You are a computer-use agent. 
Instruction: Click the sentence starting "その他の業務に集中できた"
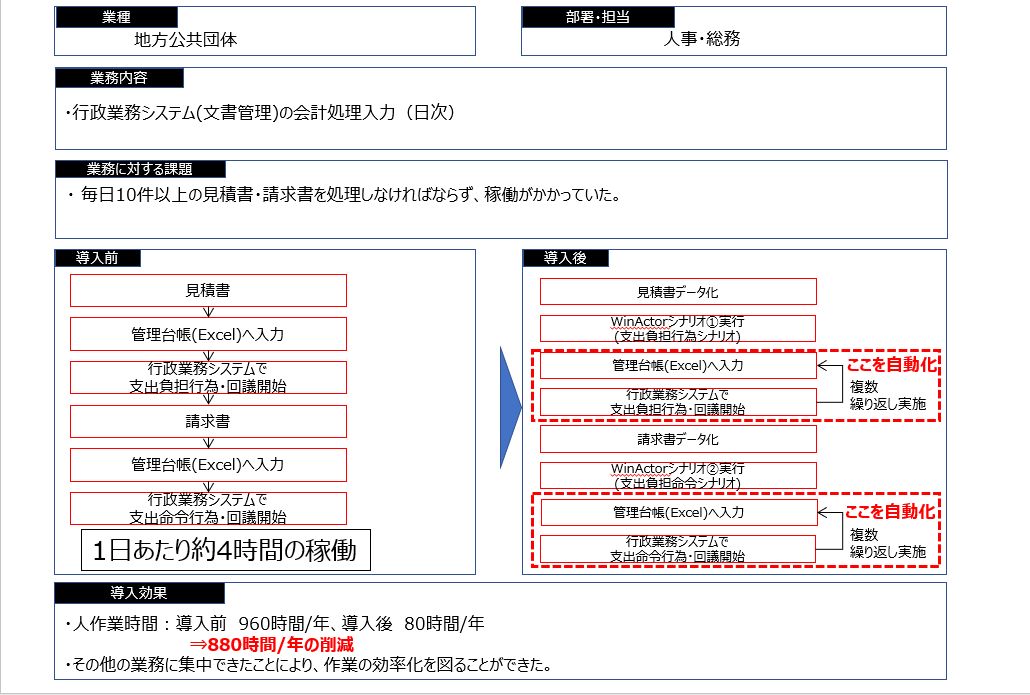308,665
